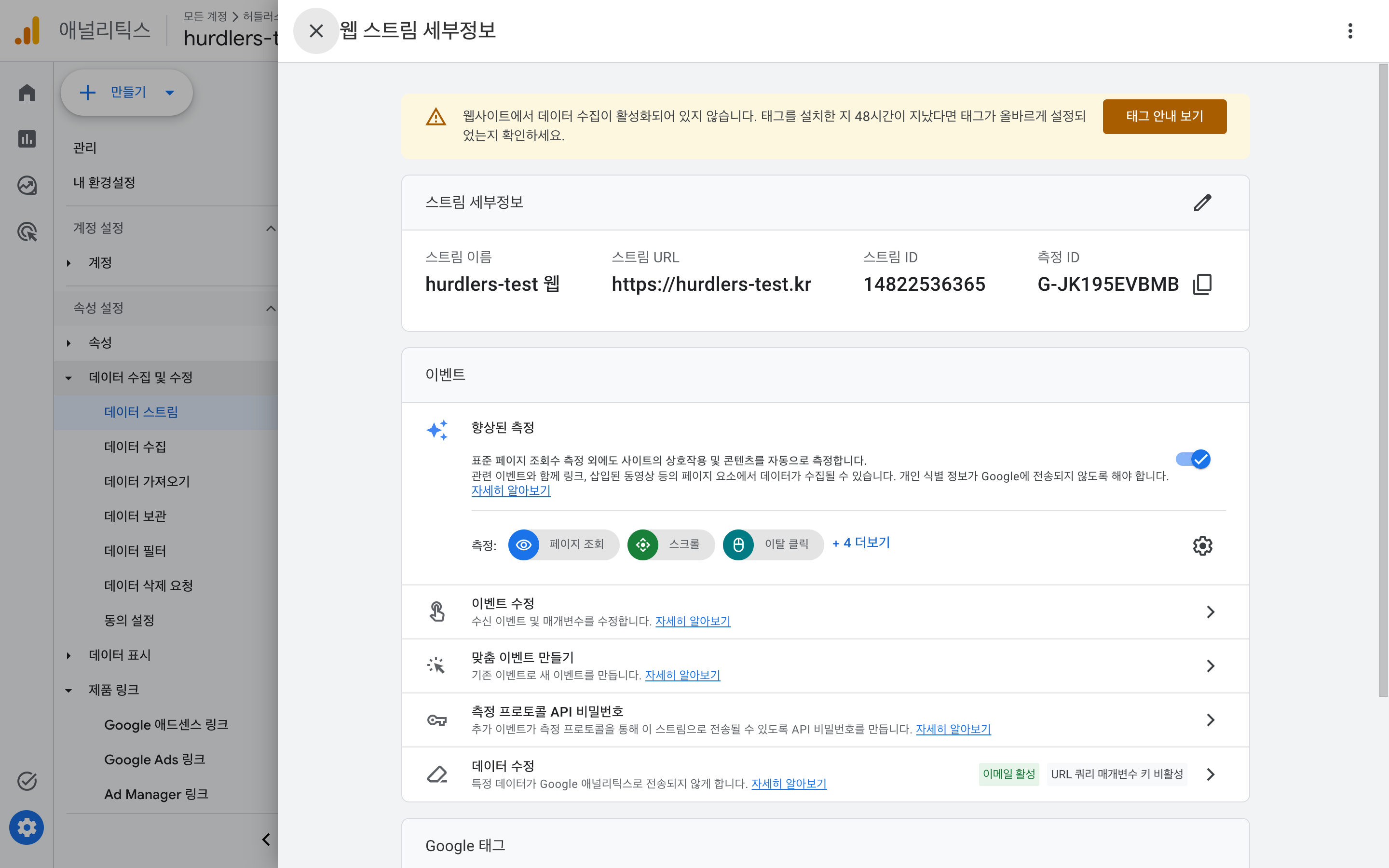Expand the 속성 tree item
This screenshot has width=1389, height=868.
click(68, 343)
